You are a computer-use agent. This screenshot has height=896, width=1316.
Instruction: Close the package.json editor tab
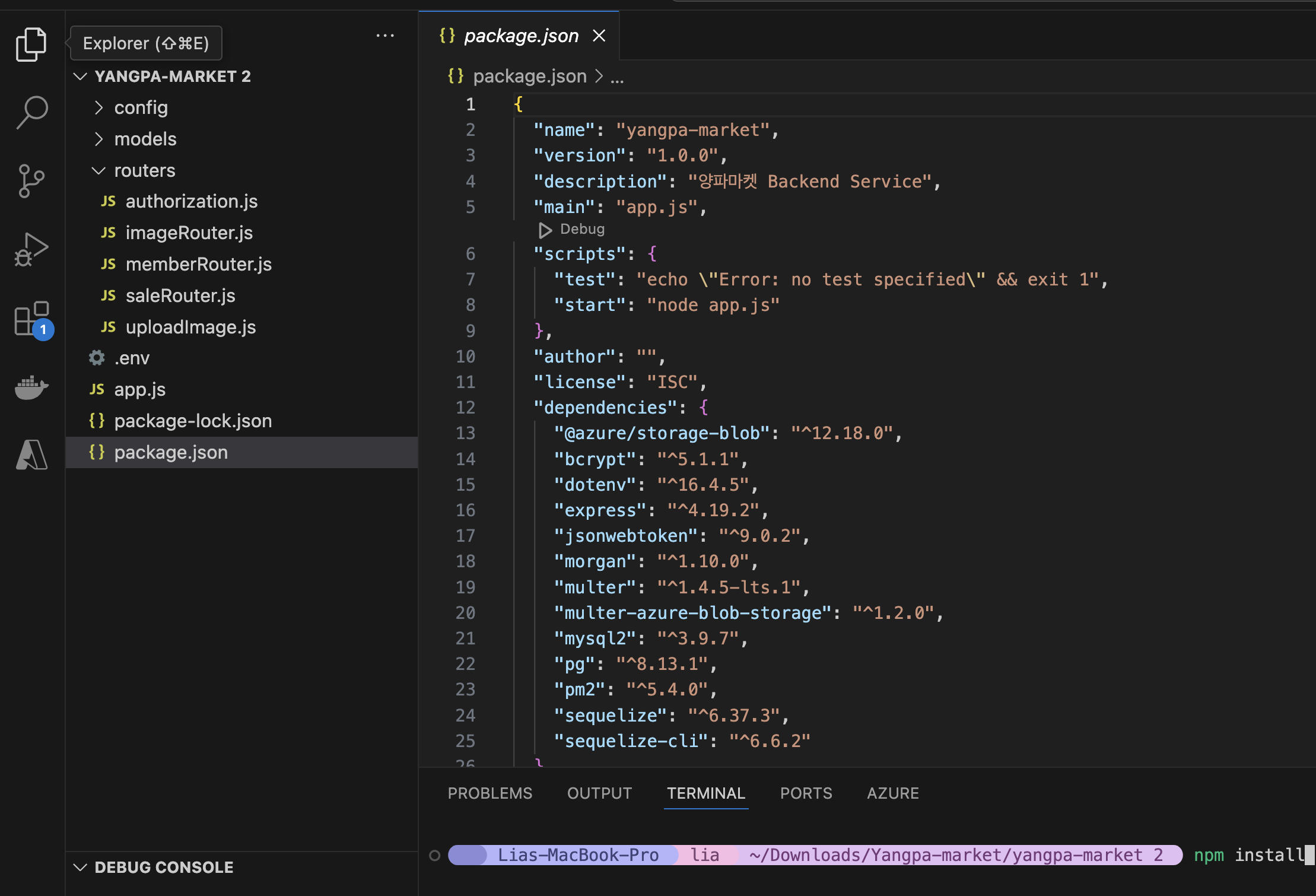[x=599, y=36]
